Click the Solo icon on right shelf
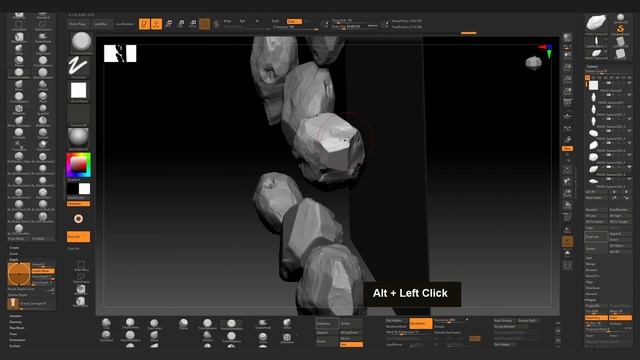The image size is (640, 360). [567, 254]
